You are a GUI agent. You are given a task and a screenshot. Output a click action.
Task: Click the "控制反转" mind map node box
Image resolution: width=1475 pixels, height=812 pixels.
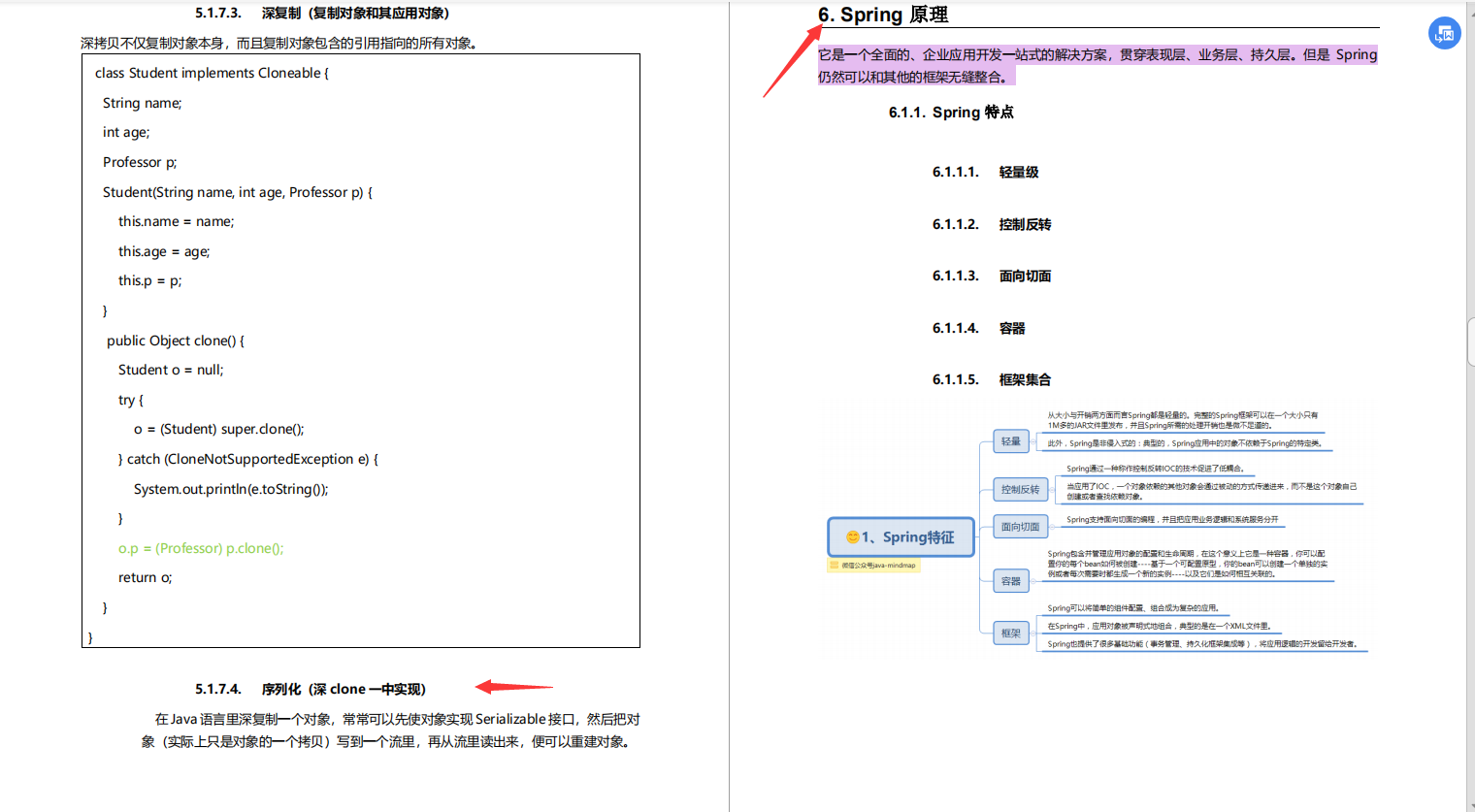pos(1021,489)
